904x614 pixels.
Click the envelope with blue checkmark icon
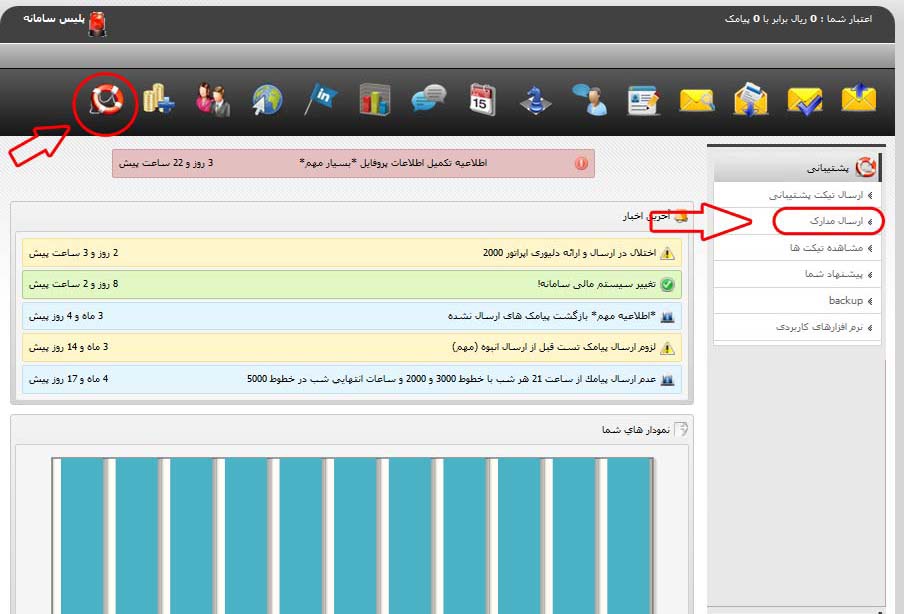pyautogui.click(x=805, y=101)
